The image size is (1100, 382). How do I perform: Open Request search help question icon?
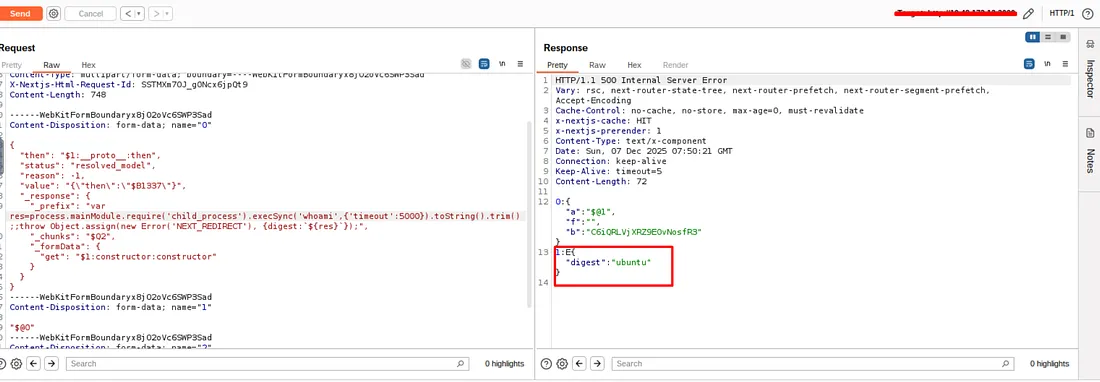point(3,364)
